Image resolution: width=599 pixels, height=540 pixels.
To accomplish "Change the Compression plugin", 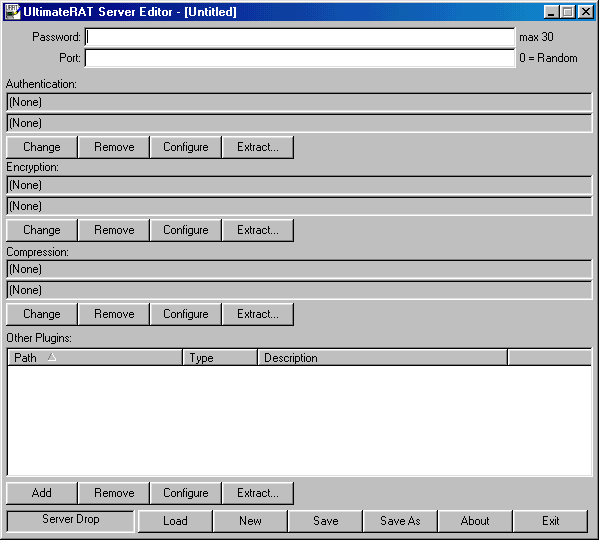I will click(x=42, y=314).
